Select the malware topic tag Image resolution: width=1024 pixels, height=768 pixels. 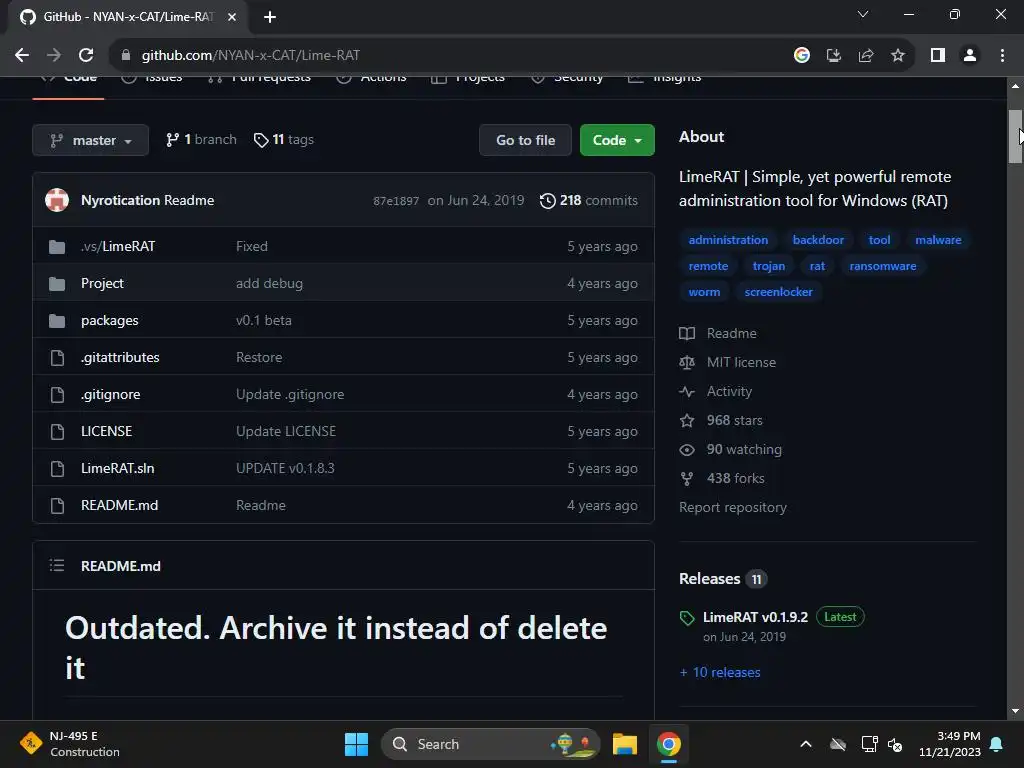point(938,240)
